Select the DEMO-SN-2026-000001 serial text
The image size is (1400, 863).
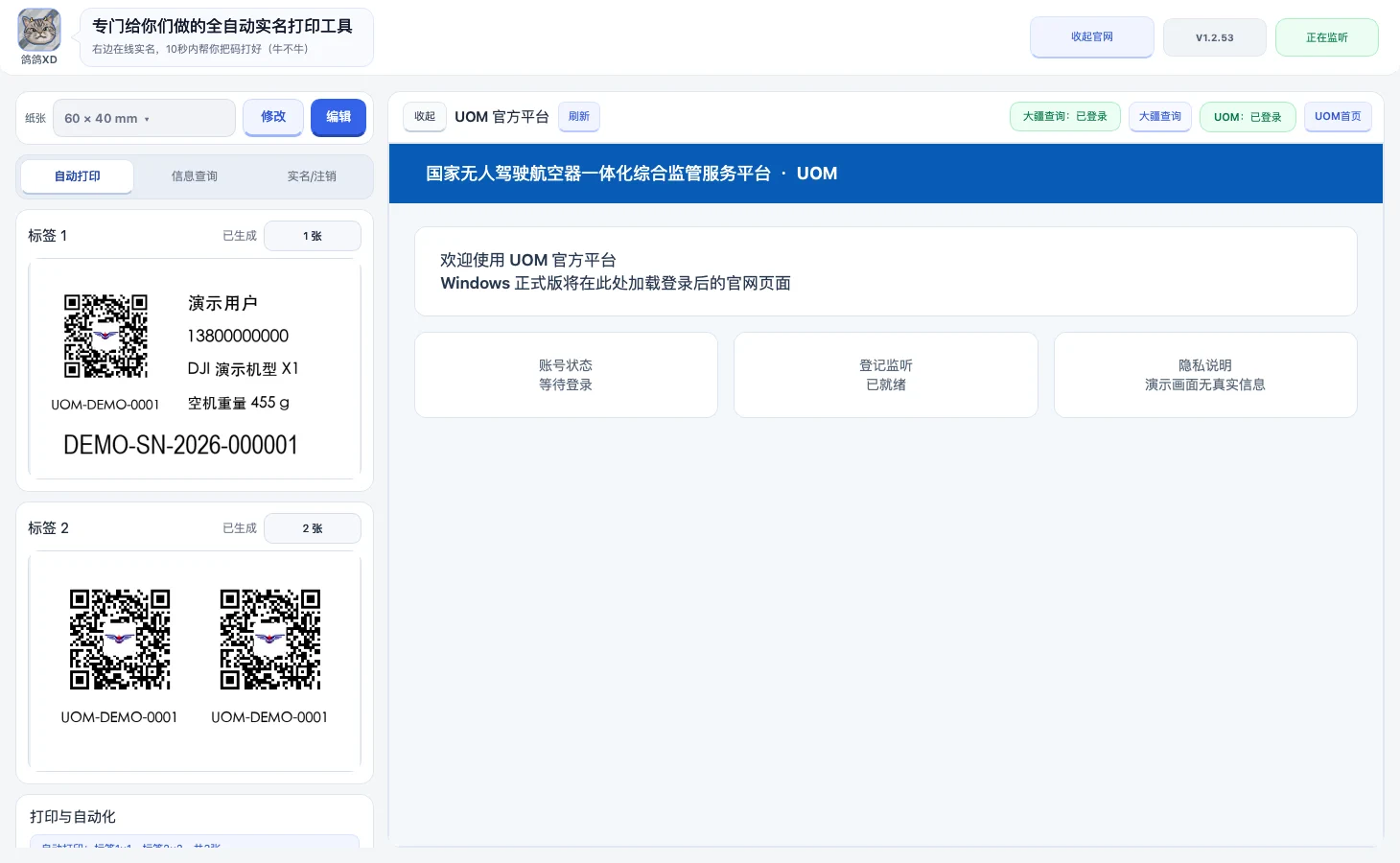tap(180, 445)
